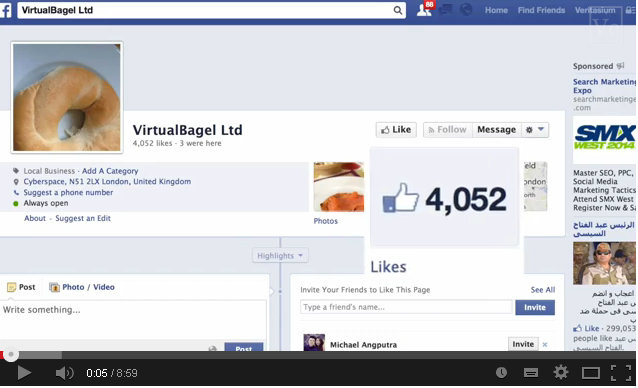Enter fullscreen video mode
638x388 pixels.
click(x=621, y=373)
